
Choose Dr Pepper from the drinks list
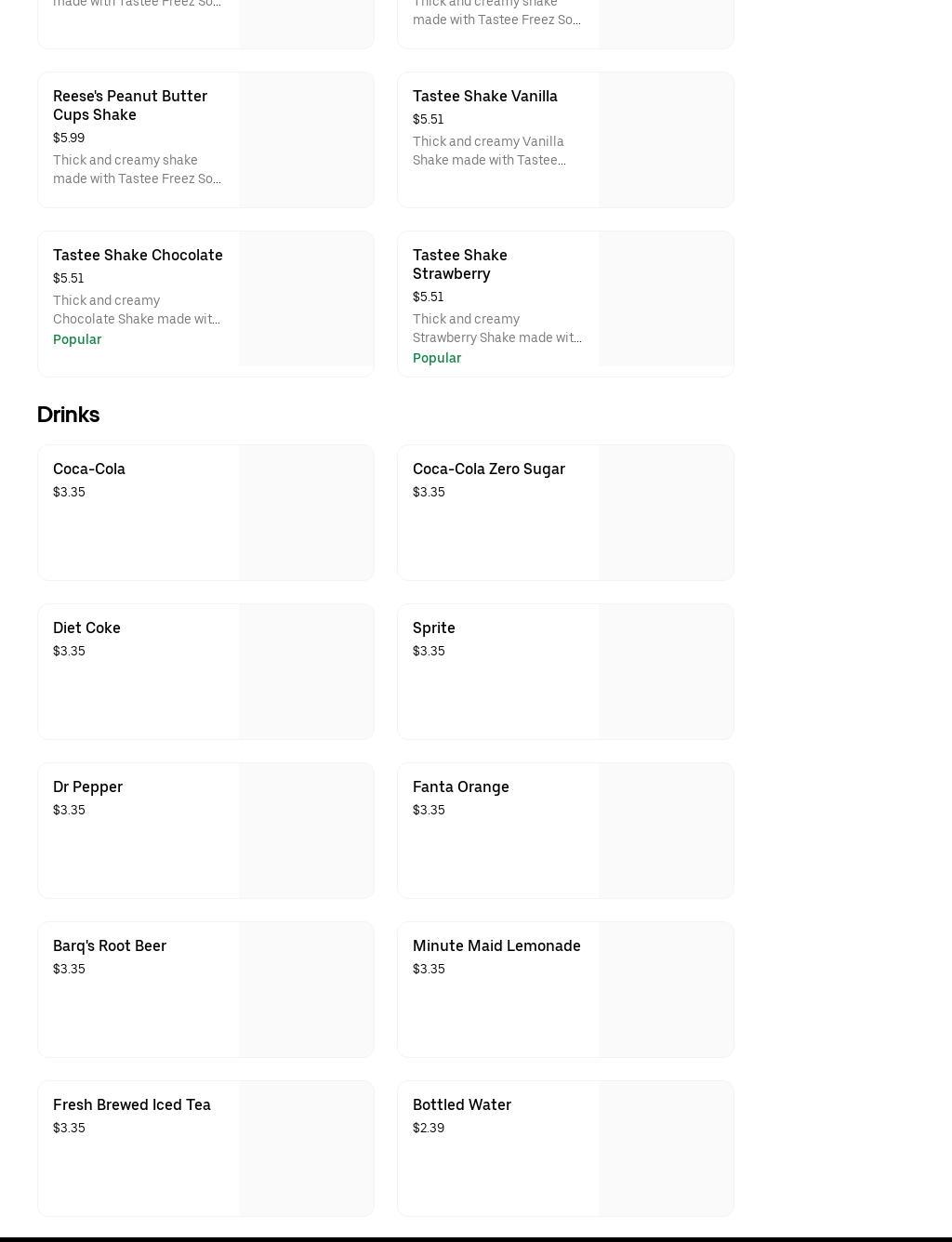87,786
